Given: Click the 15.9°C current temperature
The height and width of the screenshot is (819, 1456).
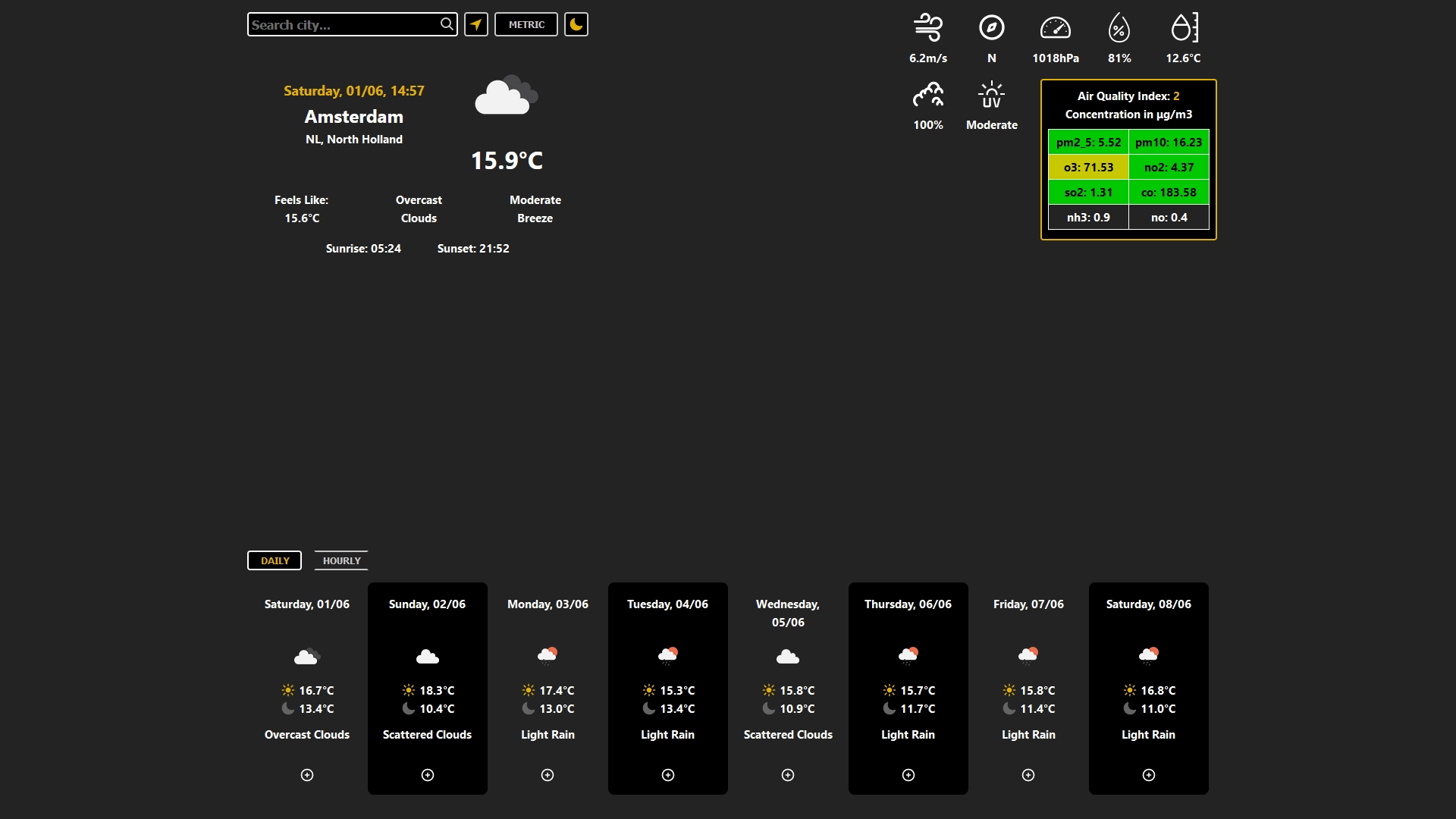Looking at the screenshot, I should coord(507,160).
